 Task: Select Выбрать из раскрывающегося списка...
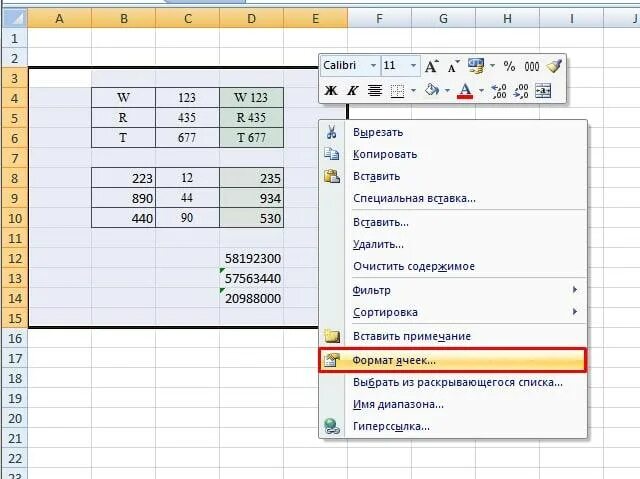click(x=453, y=382)
